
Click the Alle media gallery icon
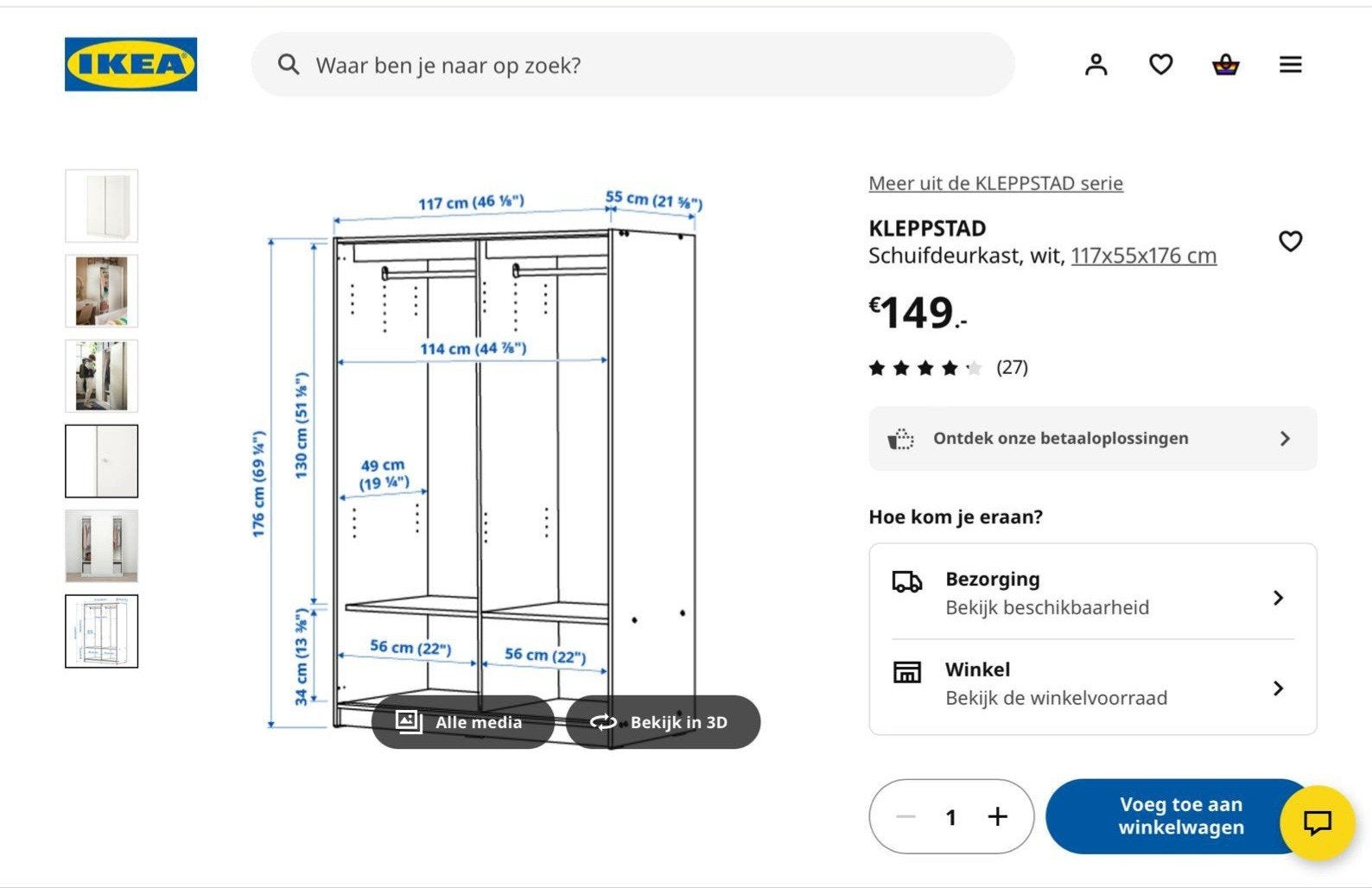pos(409,721)
